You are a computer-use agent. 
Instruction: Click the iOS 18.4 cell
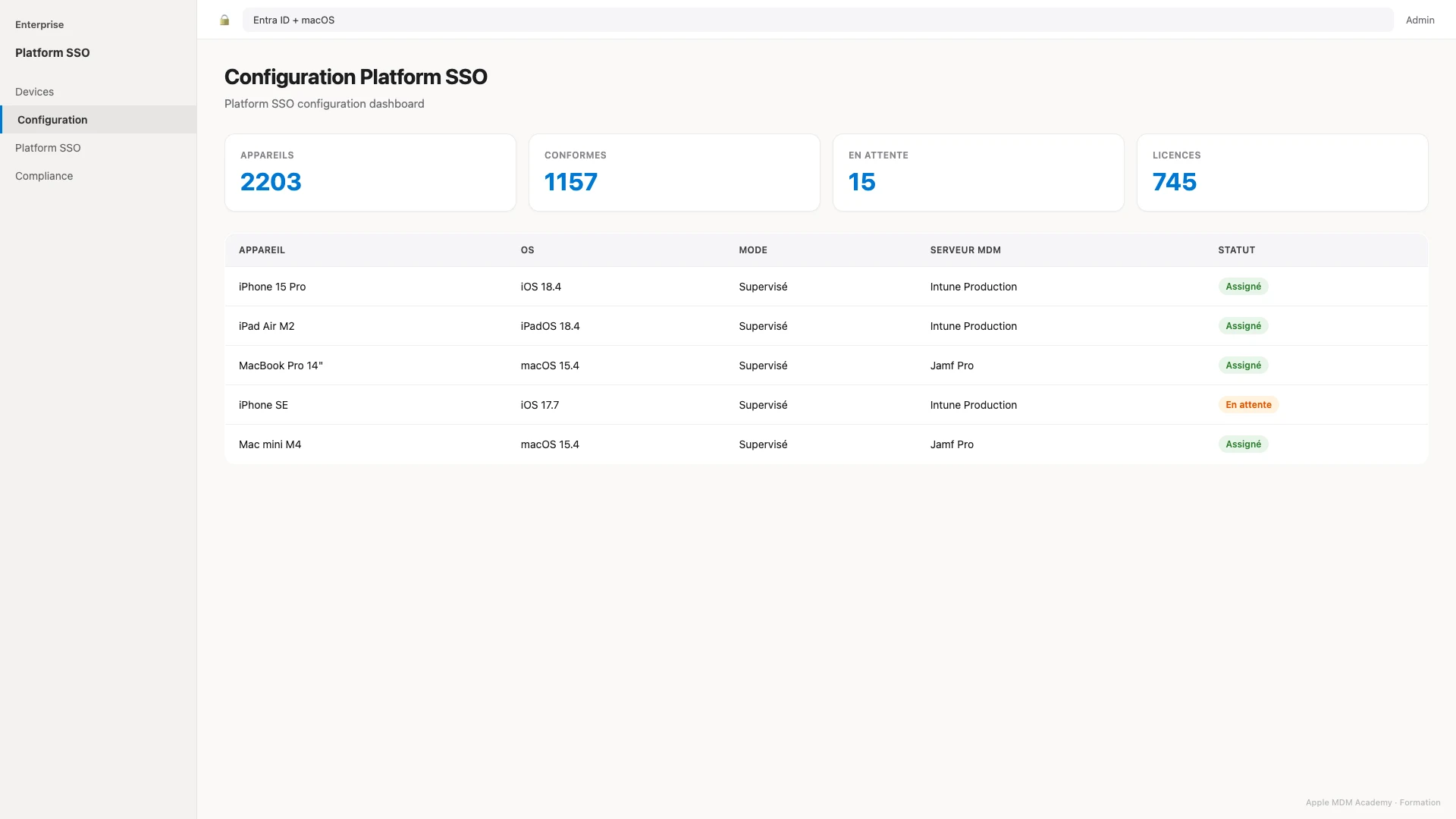pyautogui.click(x=541, y=287)
